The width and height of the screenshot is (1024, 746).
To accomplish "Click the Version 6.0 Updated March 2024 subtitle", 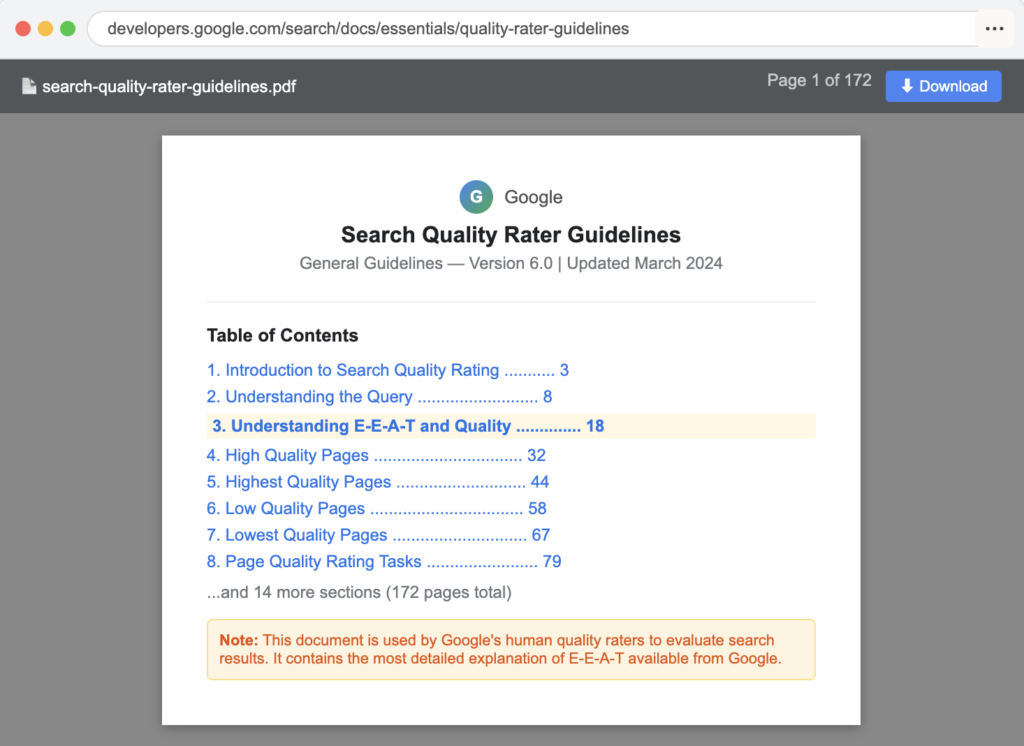I will [x=511, y=263].
